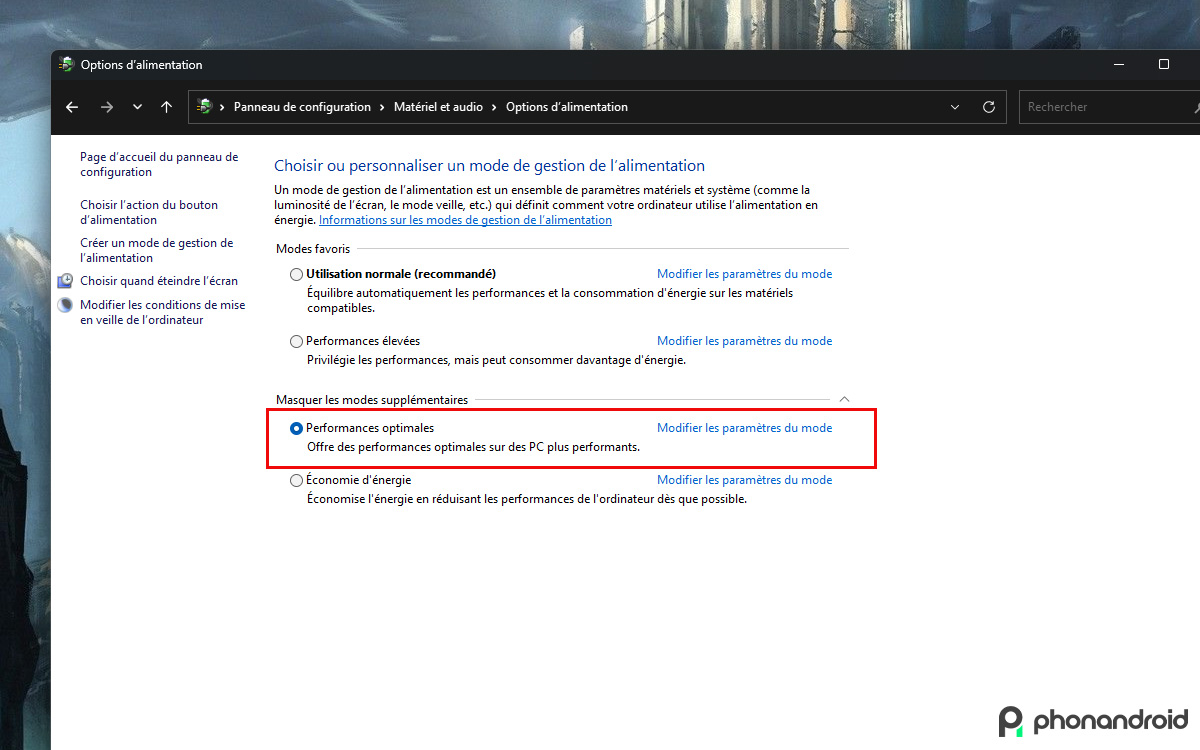
Task: Select the Utilisation normale power mode
Action: click(296, 273)
